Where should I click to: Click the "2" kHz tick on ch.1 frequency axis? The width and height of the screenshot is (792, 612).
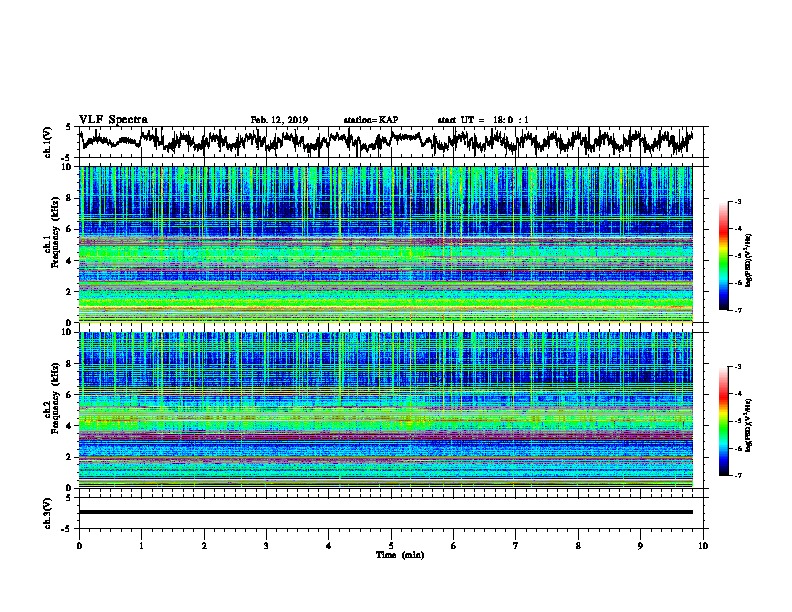71,292
